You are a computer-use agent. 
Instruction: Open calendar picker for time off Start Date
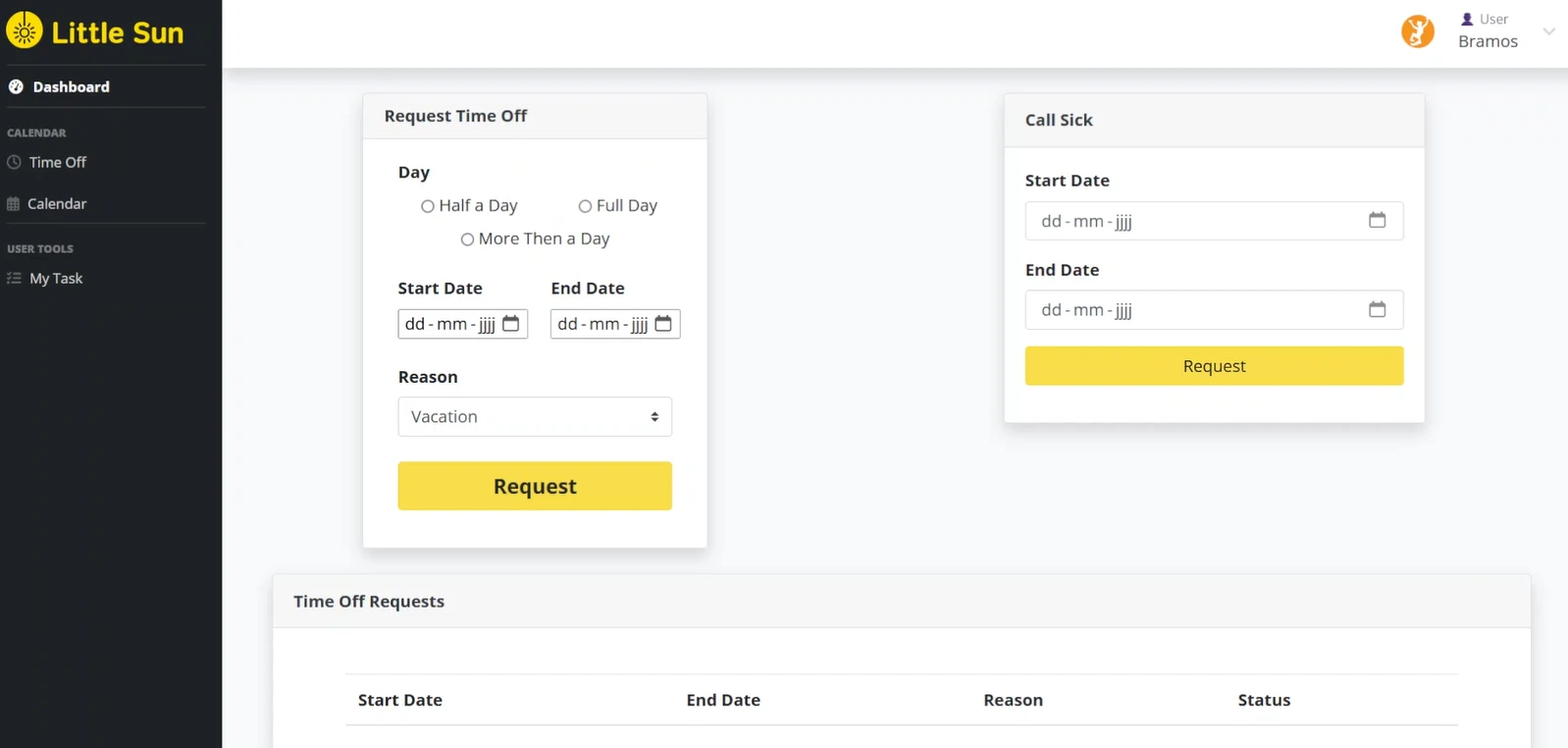[x=511, y=324]
